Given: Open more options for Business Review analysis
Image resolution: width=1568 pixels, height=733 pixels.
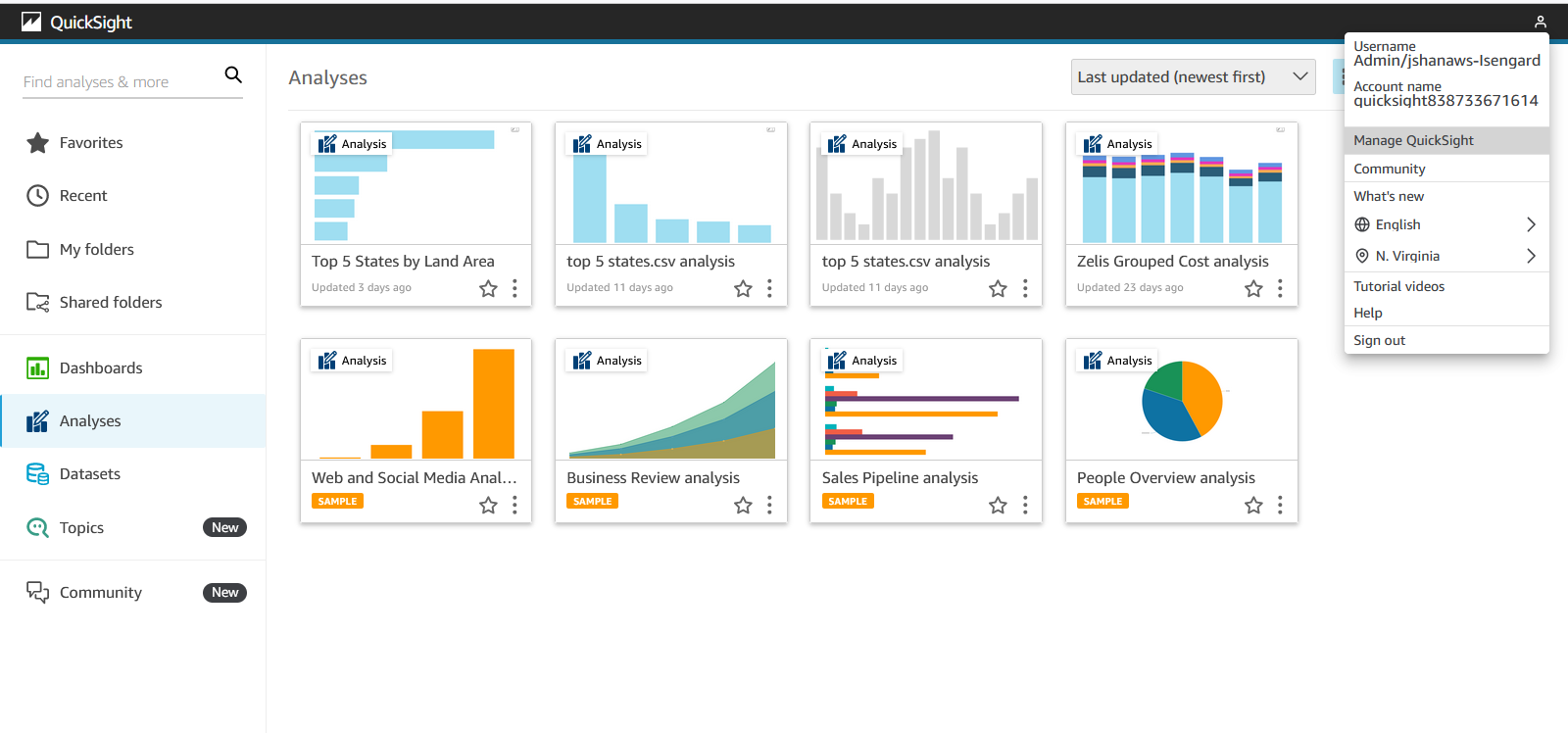Looking at the screenshot, I should tap(769, 505).
